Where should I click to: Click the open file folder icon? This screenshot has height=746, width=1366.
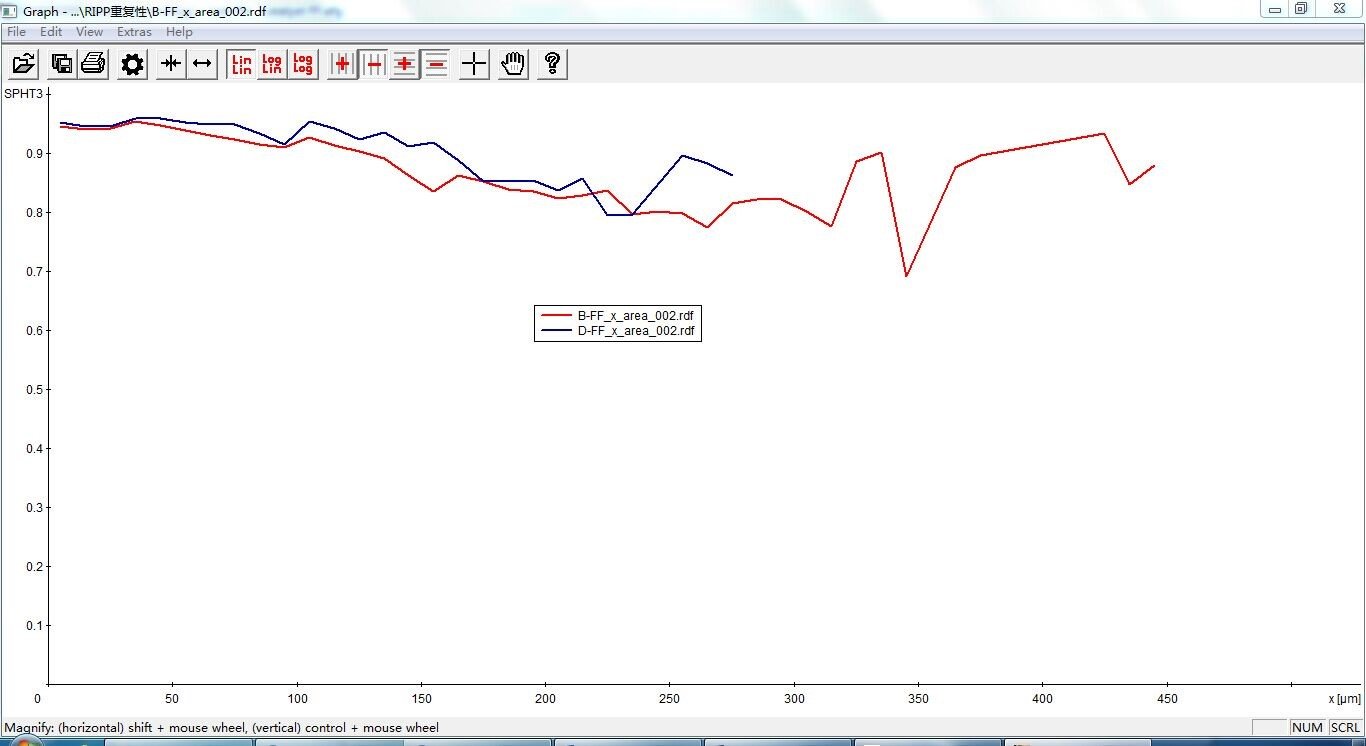coord(24,64)
